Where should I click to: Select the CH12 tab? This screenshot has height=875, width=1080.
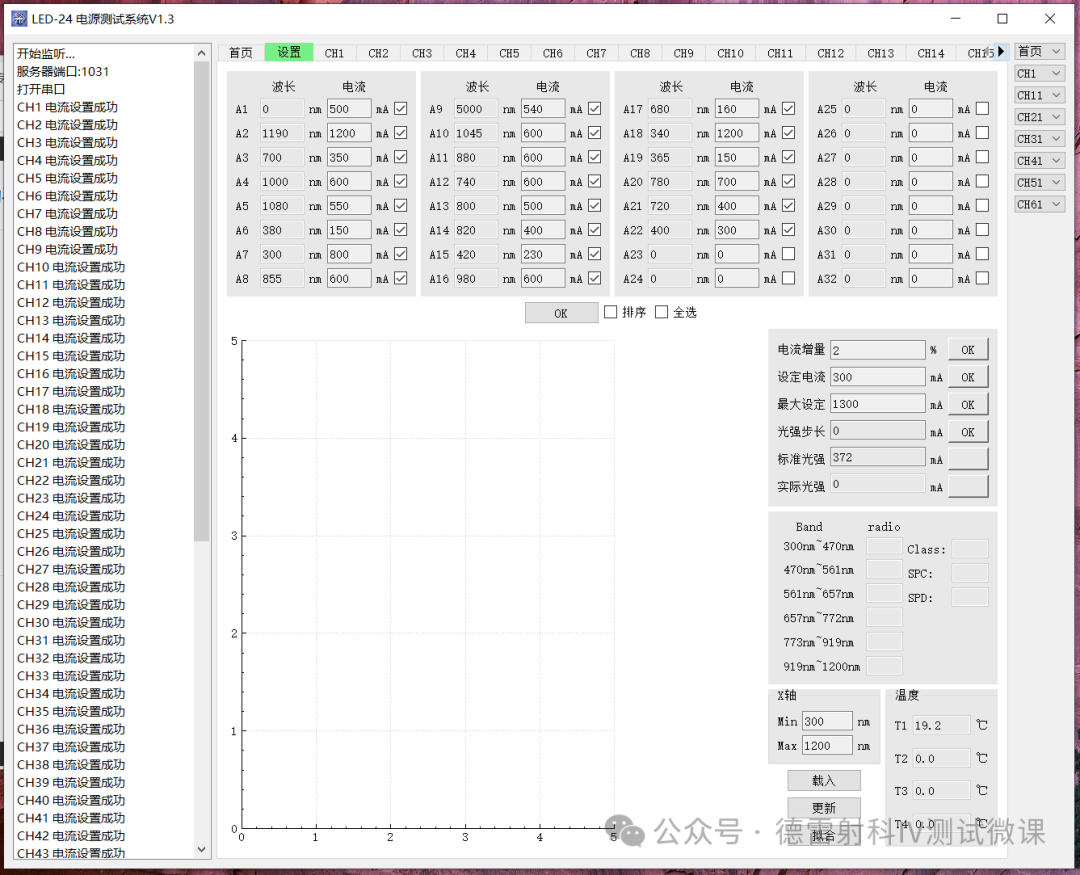[830, 53]
